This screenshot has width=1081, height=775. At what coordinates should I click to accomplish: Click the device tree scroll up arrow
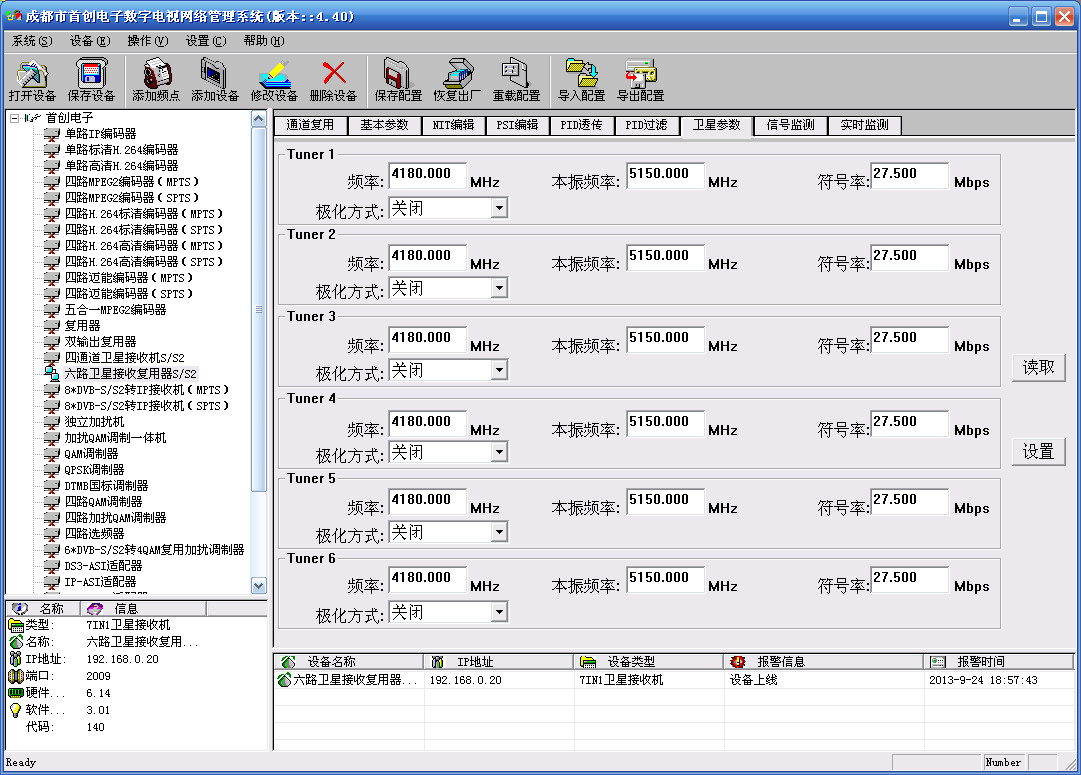259,119
